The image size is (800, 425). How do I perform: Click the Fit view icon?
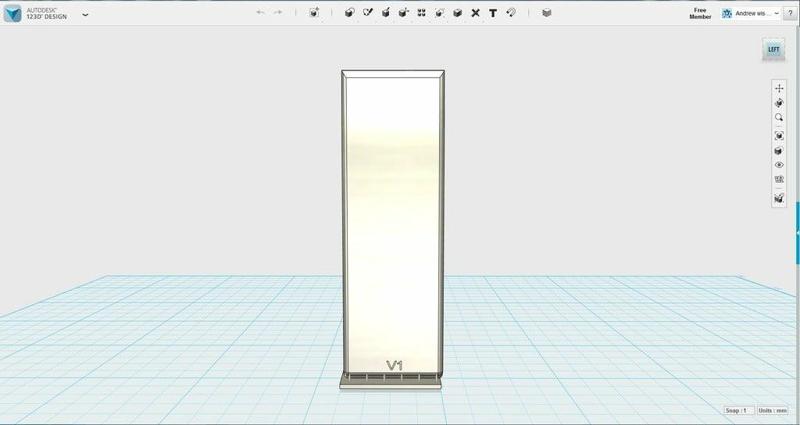(779, 136)
